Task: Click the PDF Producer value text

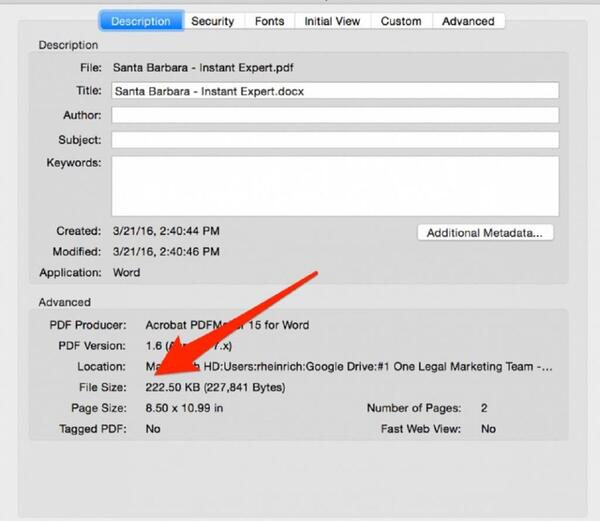Action: [x=227, y=325]
